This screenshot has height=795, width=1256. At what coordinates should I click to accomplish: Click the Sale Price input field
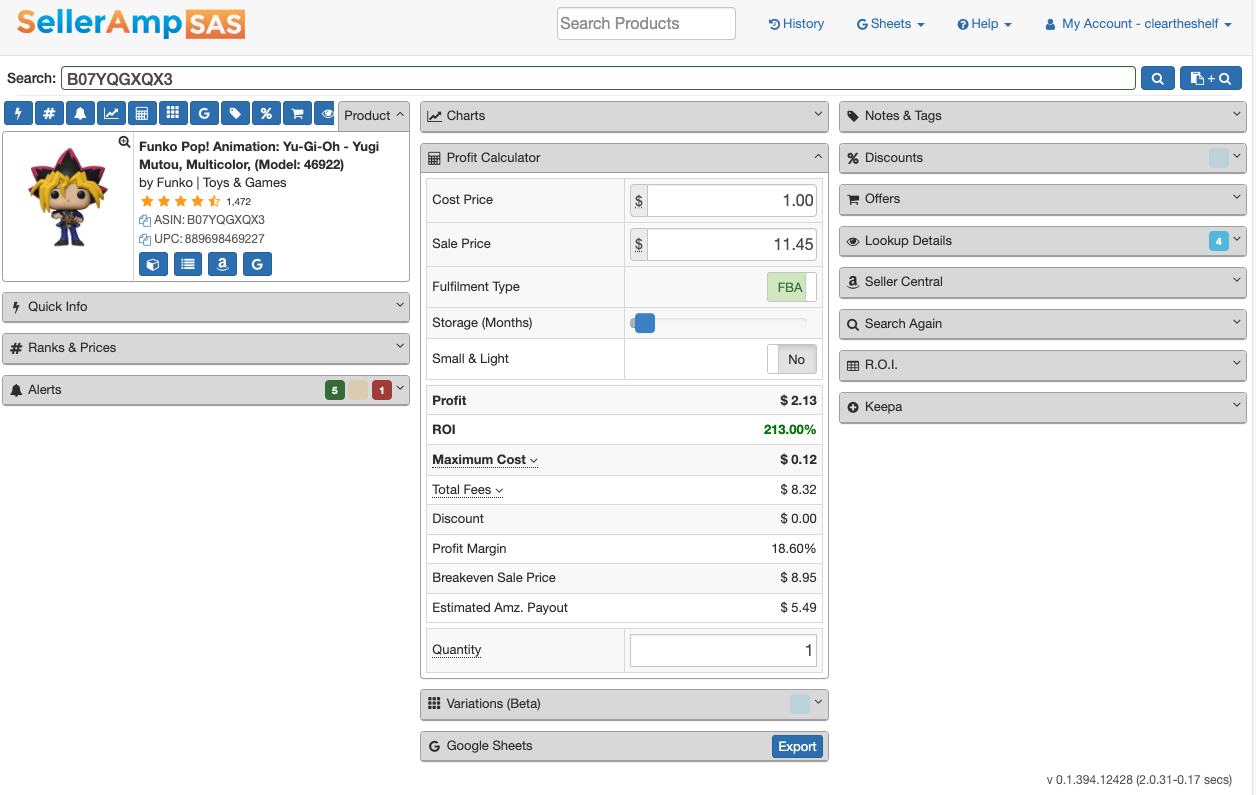(x=732, y=244)
